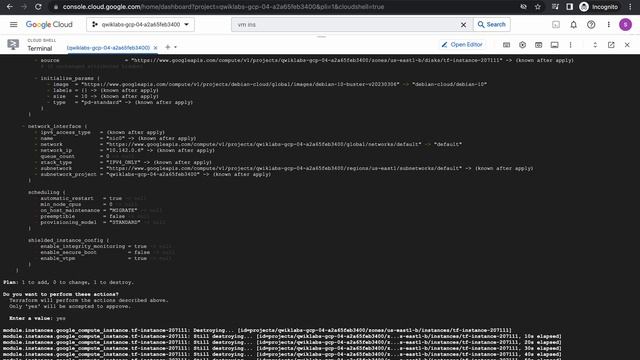Click the Cloud Shell web preview icon
Image resolution: width=640 pixels, height=360 pixels.
pos(538,45)
